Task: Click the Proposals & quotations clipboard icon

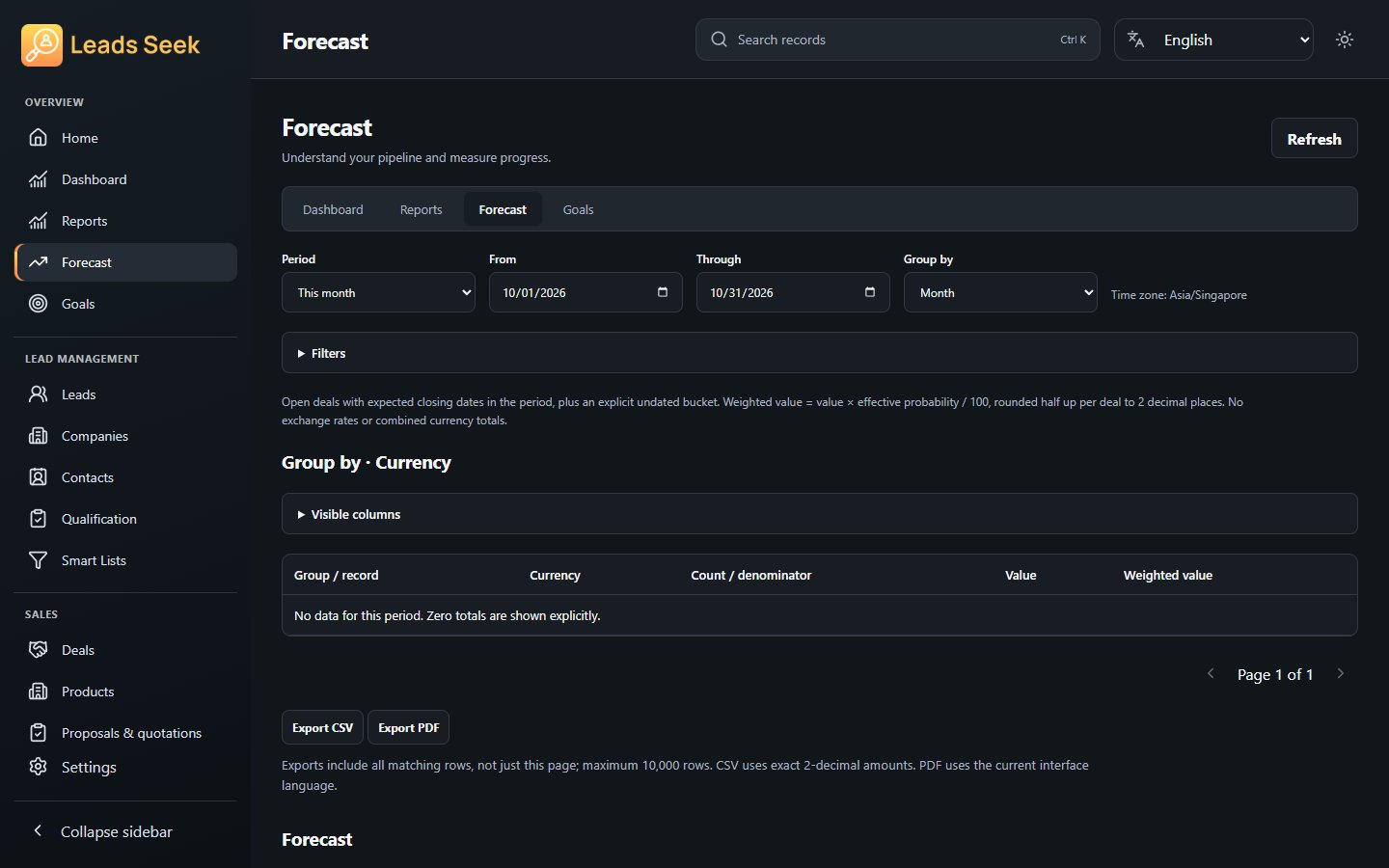Action: (38, 733)
